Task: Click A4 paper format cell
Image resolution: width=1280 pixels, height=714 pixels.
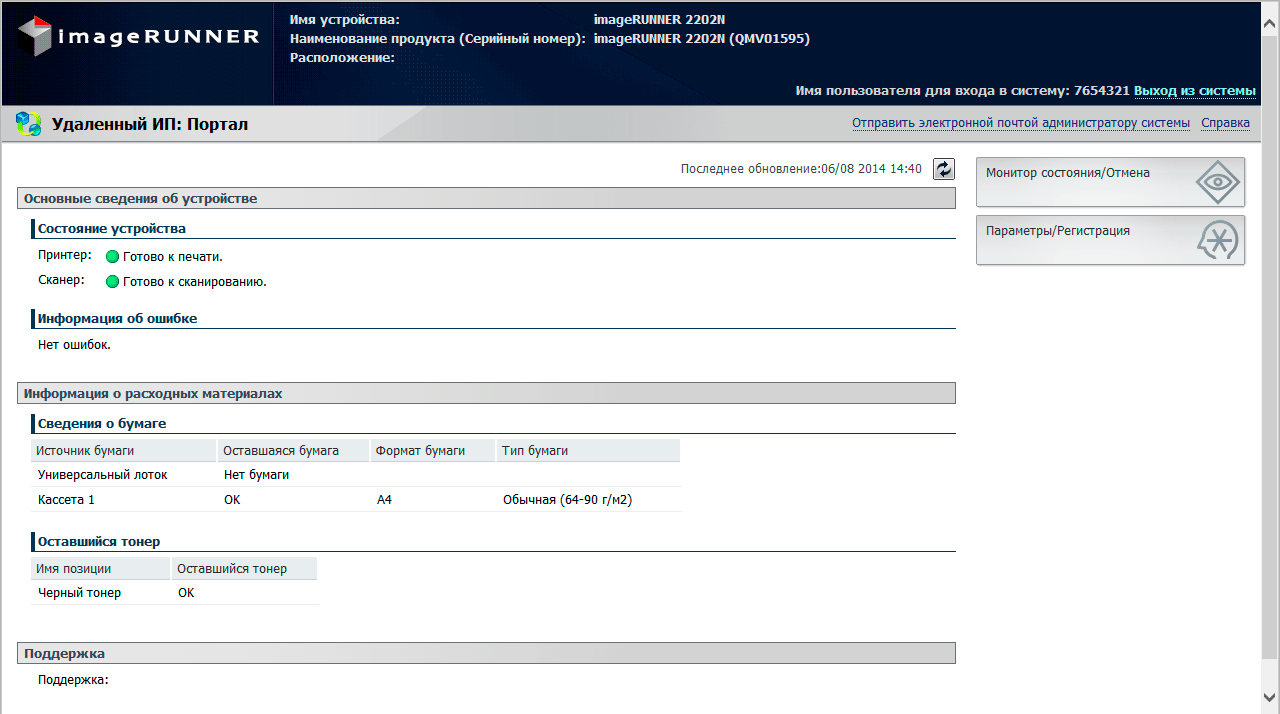Action: [x=384, y=499]
